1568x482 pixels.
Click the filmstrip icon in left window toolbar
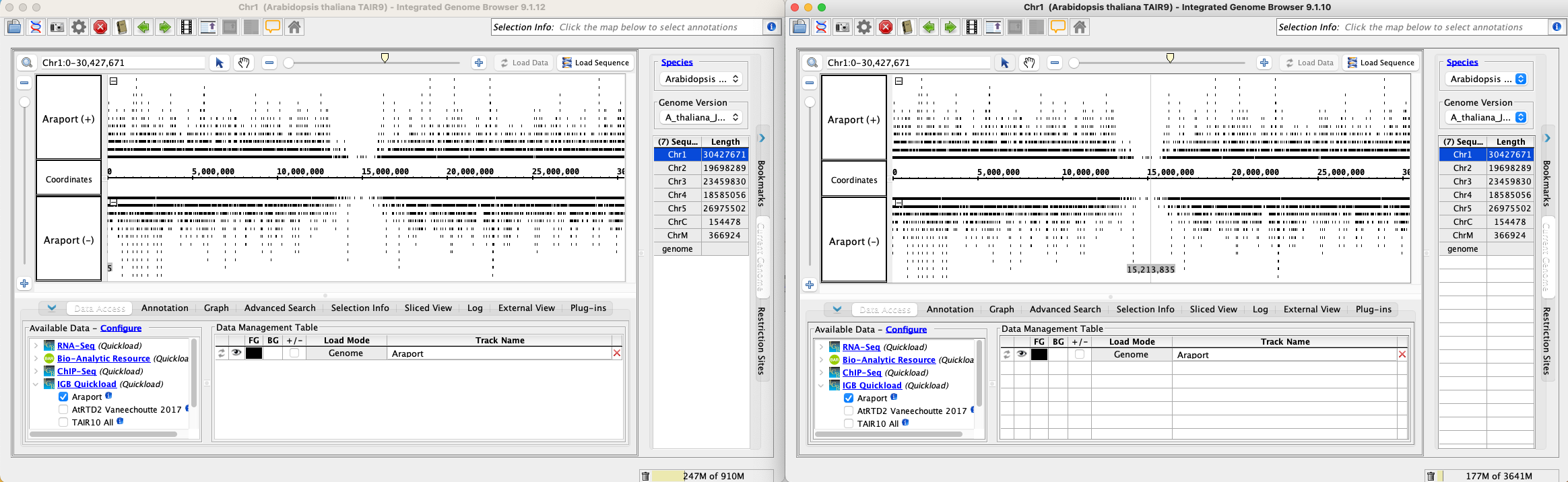click(x=187, y=27)
